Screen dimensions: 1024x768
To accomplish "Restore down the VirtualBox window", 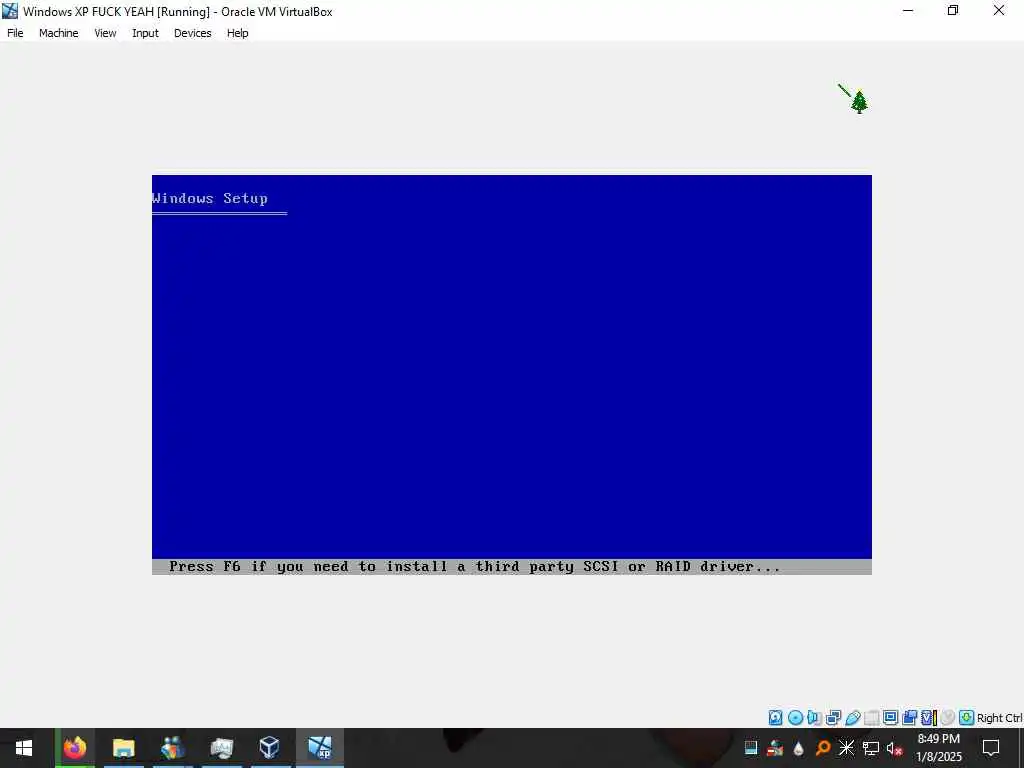I will tap(953, 10).
